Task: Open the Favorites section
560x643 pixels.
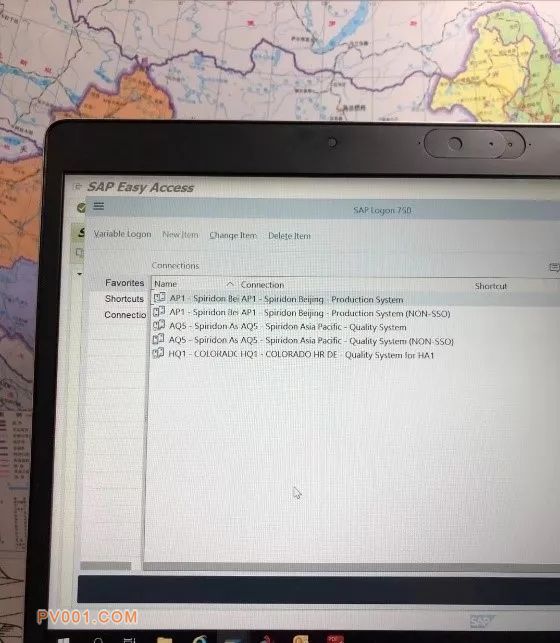Action: tap(125, 283)
